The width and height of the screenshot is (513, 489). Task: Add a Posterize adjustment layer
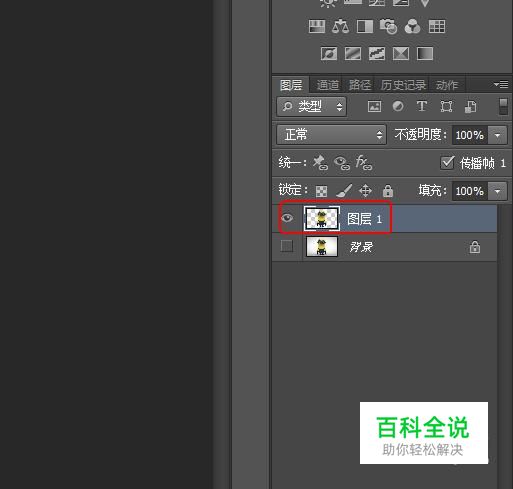click(353, 53)
